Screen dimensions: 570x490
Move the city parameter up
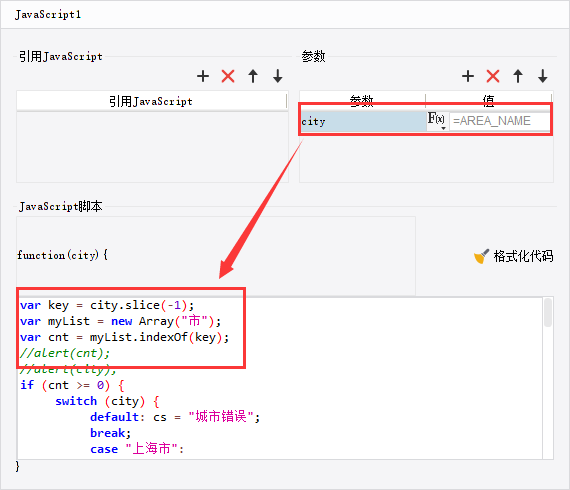click(518, 76)
